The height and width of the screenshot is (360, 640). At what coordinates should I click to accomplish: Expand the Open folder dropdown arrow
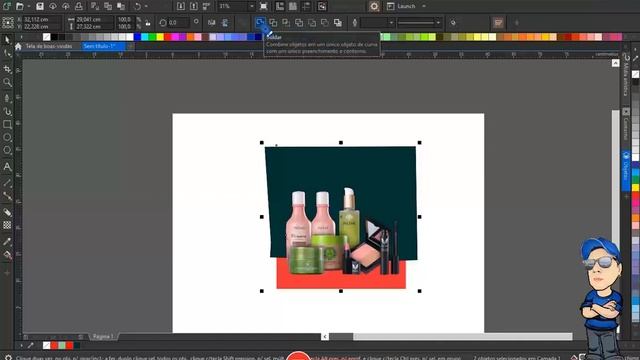29,6
